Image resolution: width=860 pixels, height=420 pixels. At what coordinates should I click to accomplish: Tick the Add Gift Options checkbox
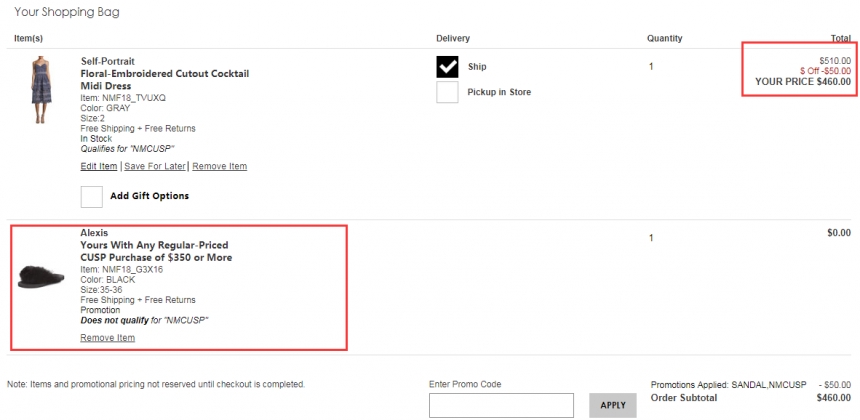[92, 196]
